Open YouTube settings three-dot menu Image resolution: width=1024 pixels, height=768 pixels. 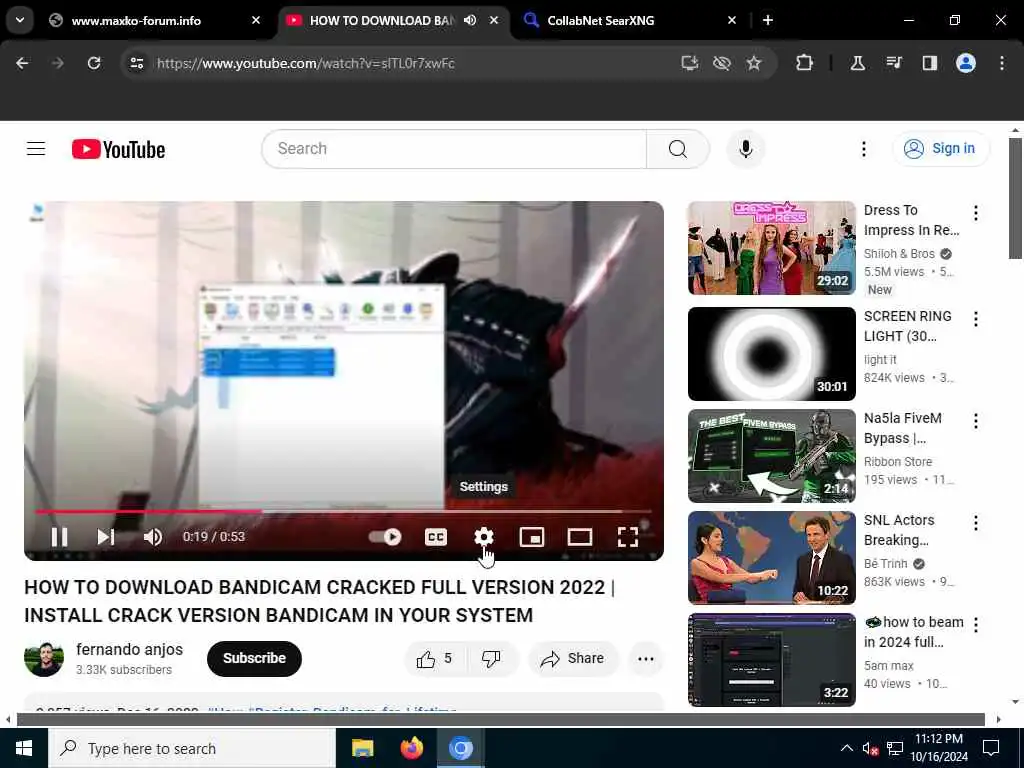click(x=863, y=149)
